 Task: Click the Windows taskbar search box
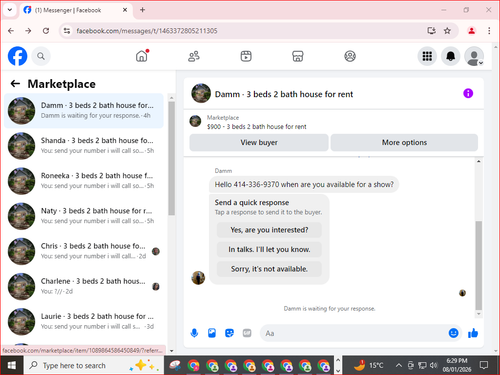coord(93,365)
